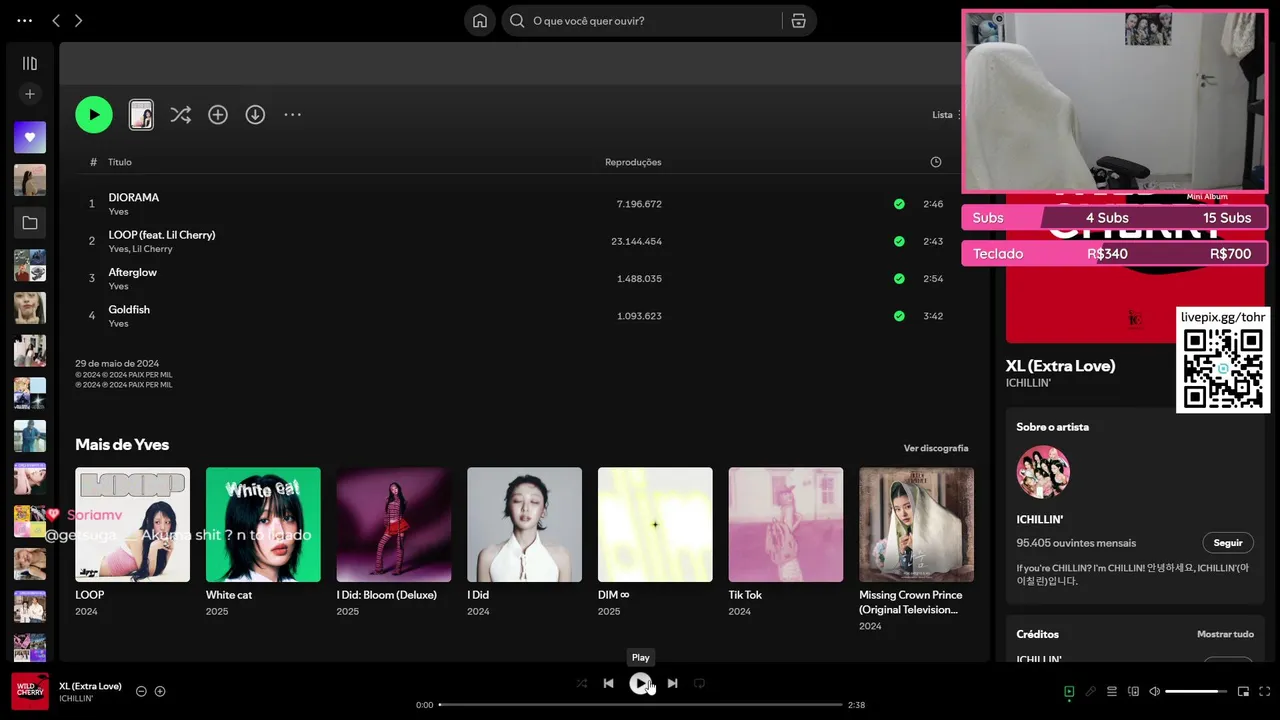1280x720 pixels.
Task: Toggle the saved checkmark for Afterglow
Action: tap(899, 279)
